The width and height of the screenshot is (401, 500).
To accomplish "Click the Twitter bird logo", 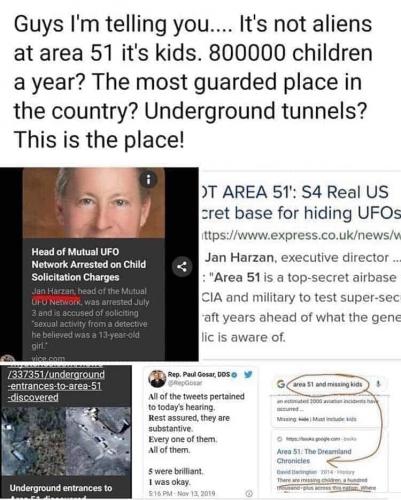I will (248, 375).
